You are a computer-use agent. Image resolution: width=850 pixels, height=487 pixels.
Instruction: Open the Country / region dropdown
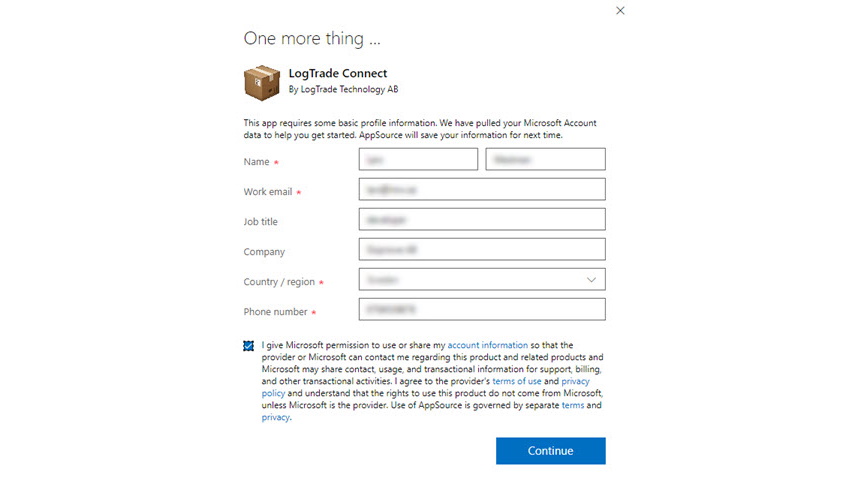coord(482,280)
